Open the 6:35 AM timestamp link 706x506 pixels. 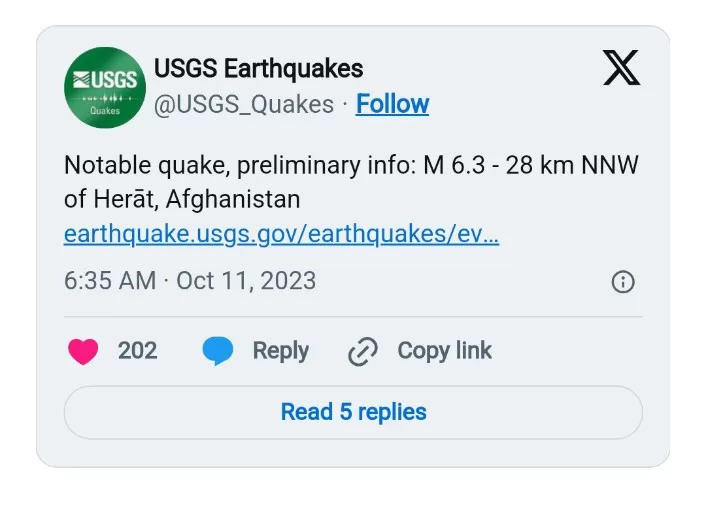(110, 281)
